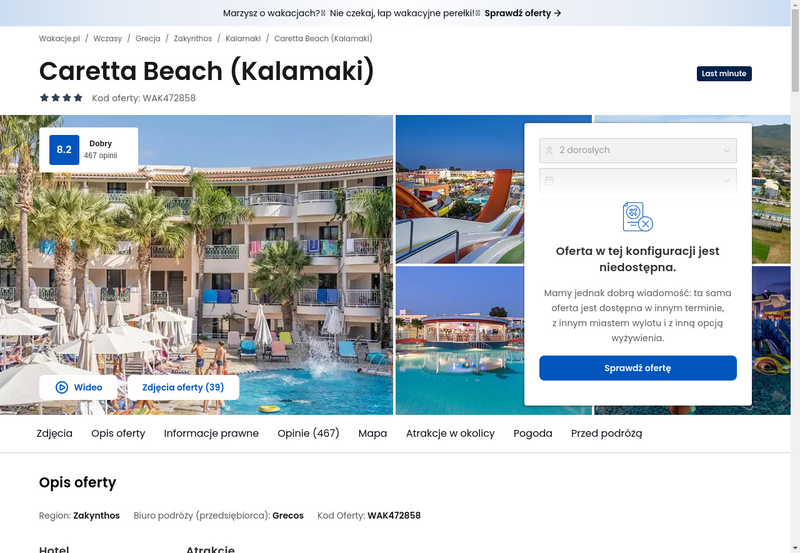This screenshot has height=553, width=800.
Task: Click the 8.2 rating score badge
Action: pos(64,149)
